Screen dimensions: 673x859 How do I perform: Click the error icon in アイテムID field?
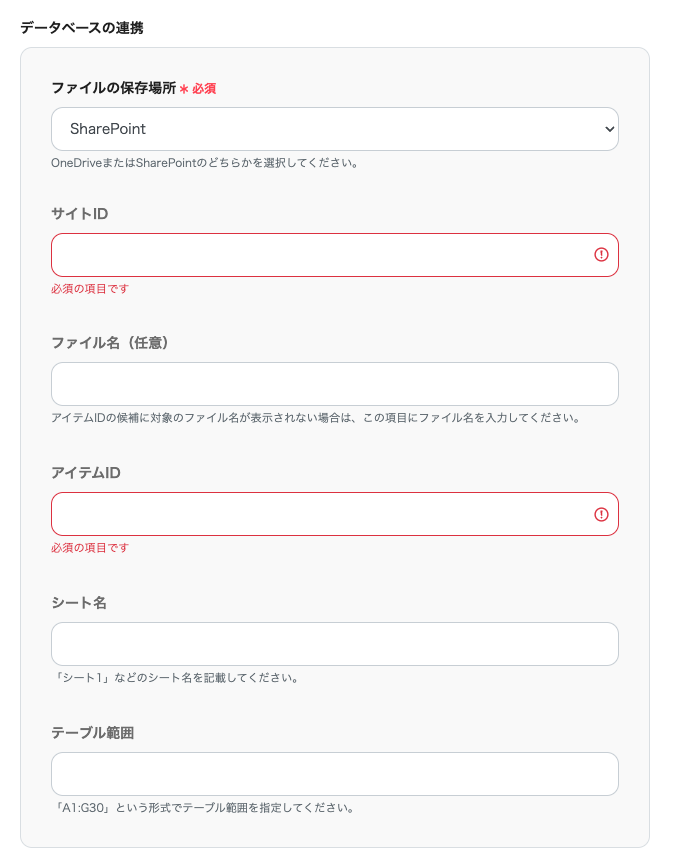point(601,514)
